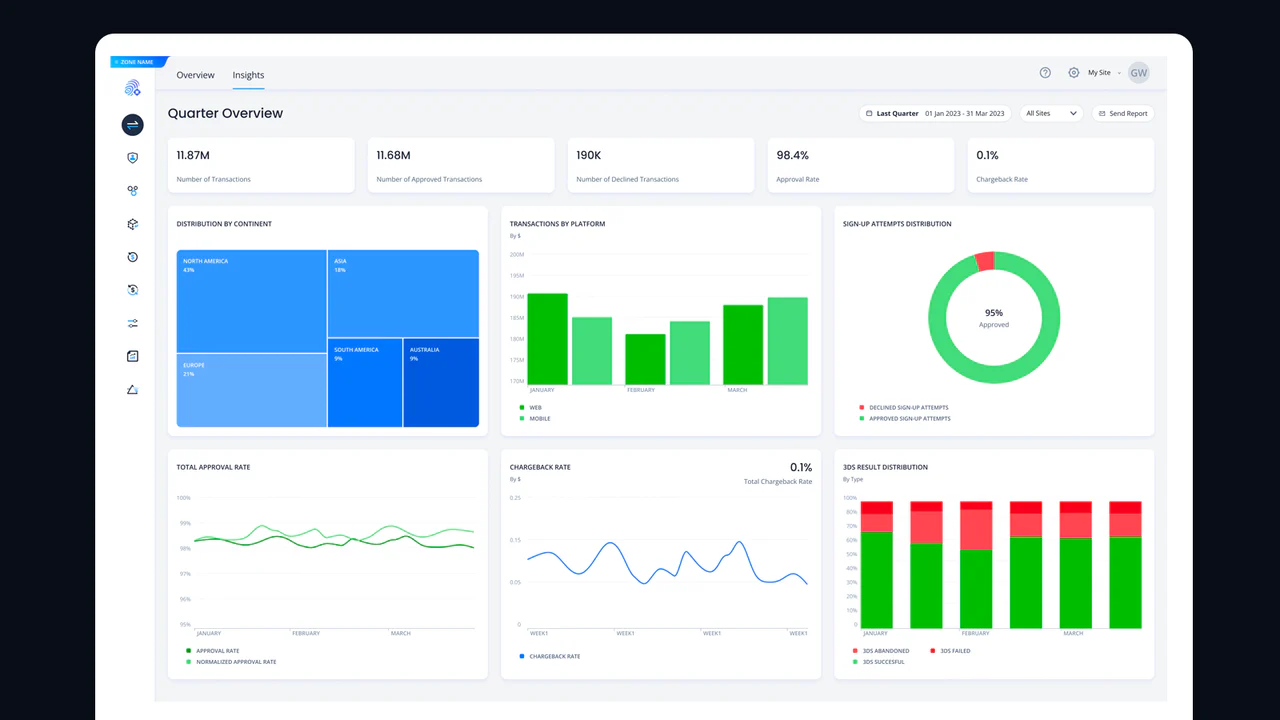The height and width of the screenshot is (720, 1280).
Task: Toggle the Approval Rate legend item
Action: [213, 651]
